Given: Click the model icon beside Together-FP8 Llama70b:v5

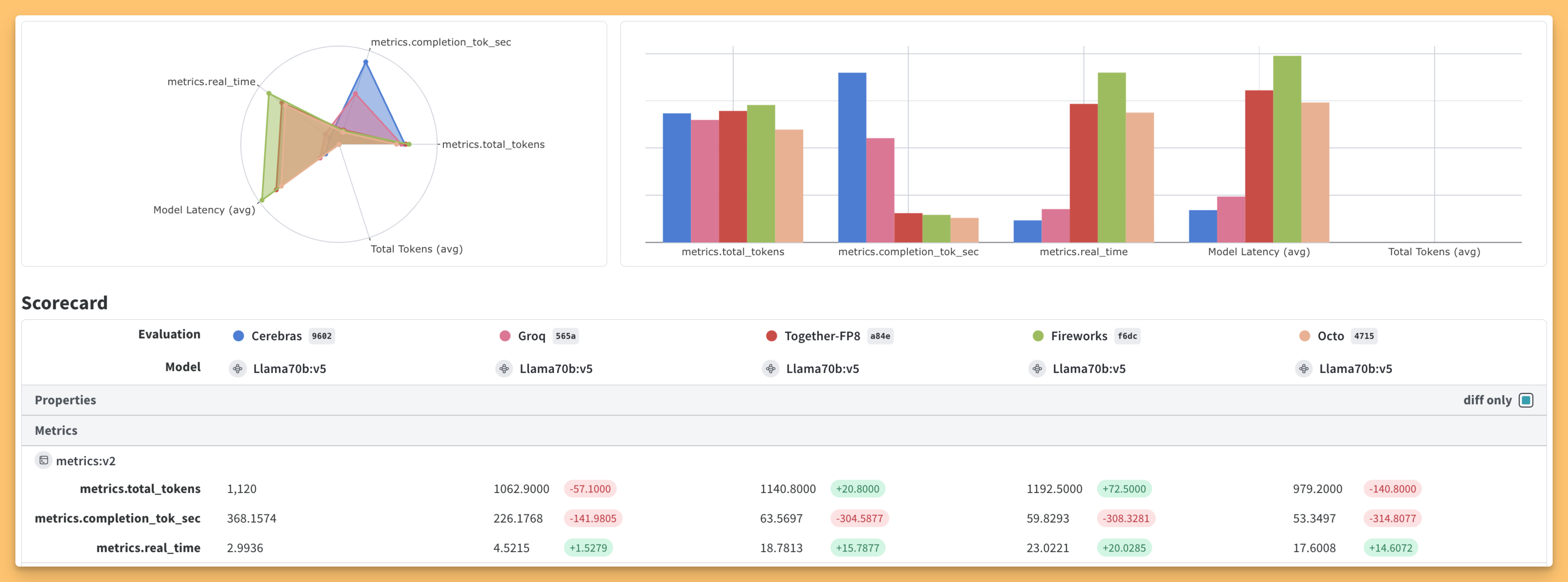Looking at the screenshot, I should (771, 369).
